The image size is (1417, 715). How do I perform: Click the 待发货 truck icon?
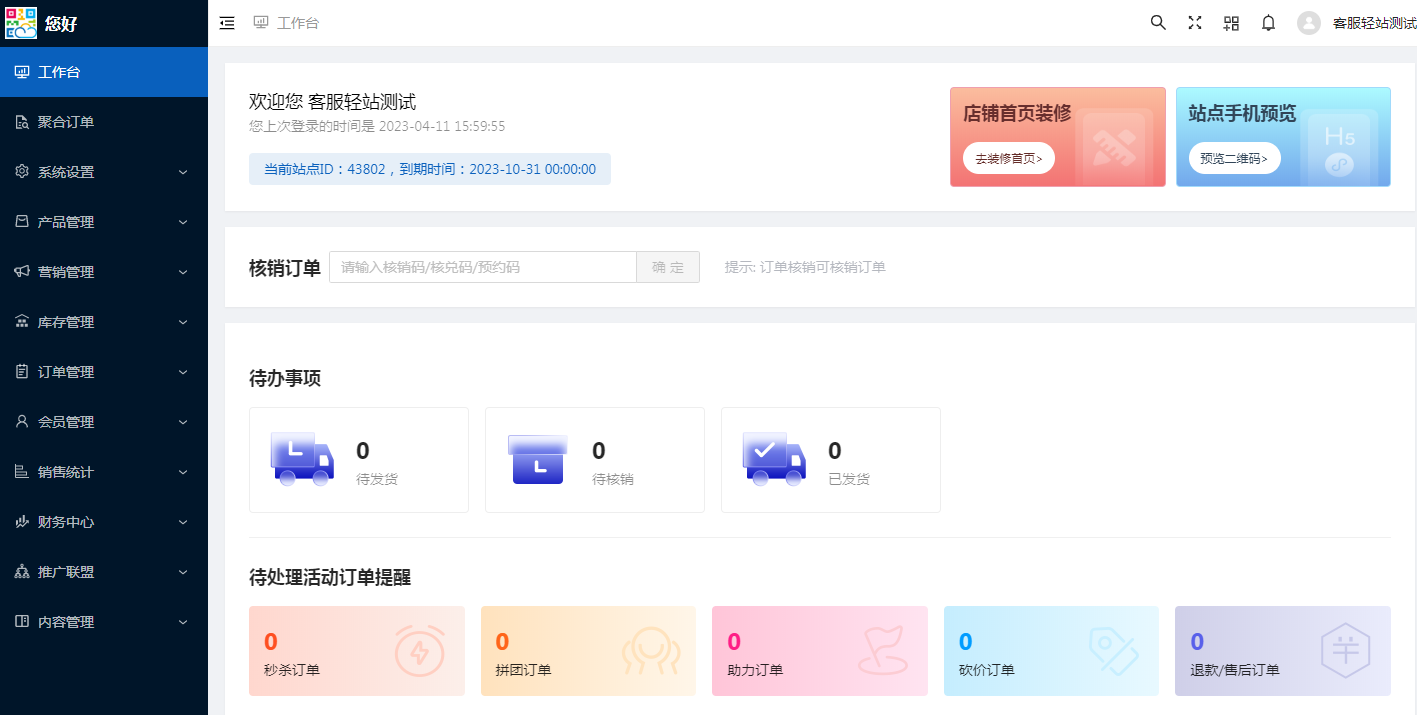click(302, 460)
